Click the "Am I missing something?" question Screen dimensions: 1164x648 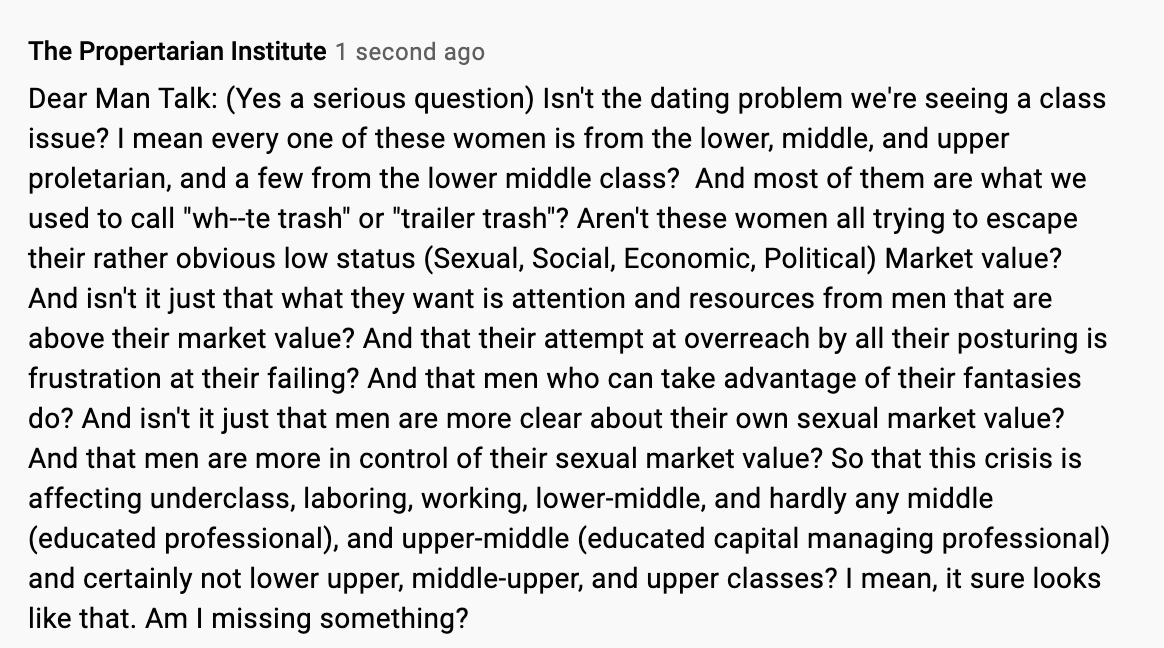[x=306, y=620]
